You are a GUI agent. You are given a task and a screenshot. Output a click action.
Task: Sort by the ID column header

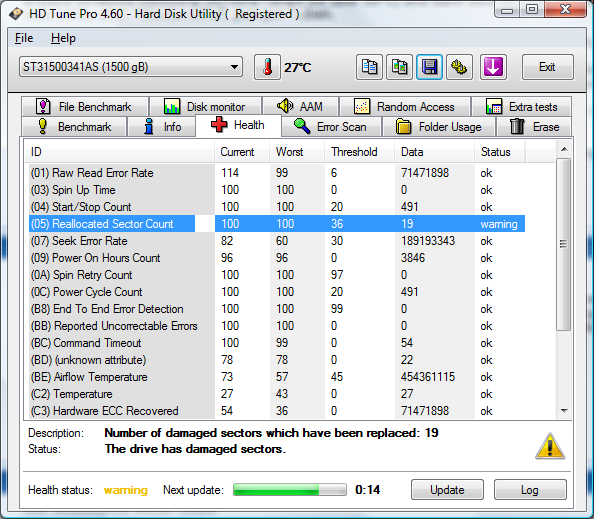point(119,152)
